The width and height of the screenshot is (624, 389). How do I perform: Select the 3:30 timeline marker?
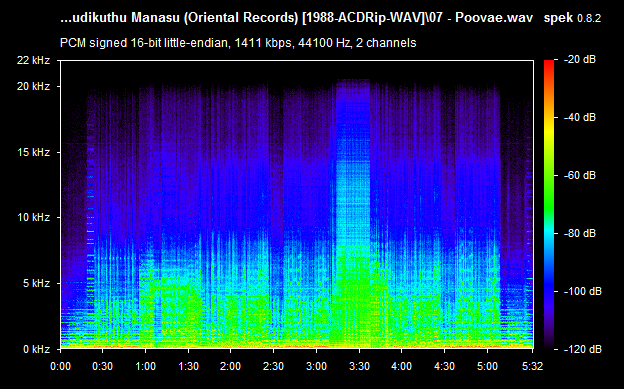359,366
